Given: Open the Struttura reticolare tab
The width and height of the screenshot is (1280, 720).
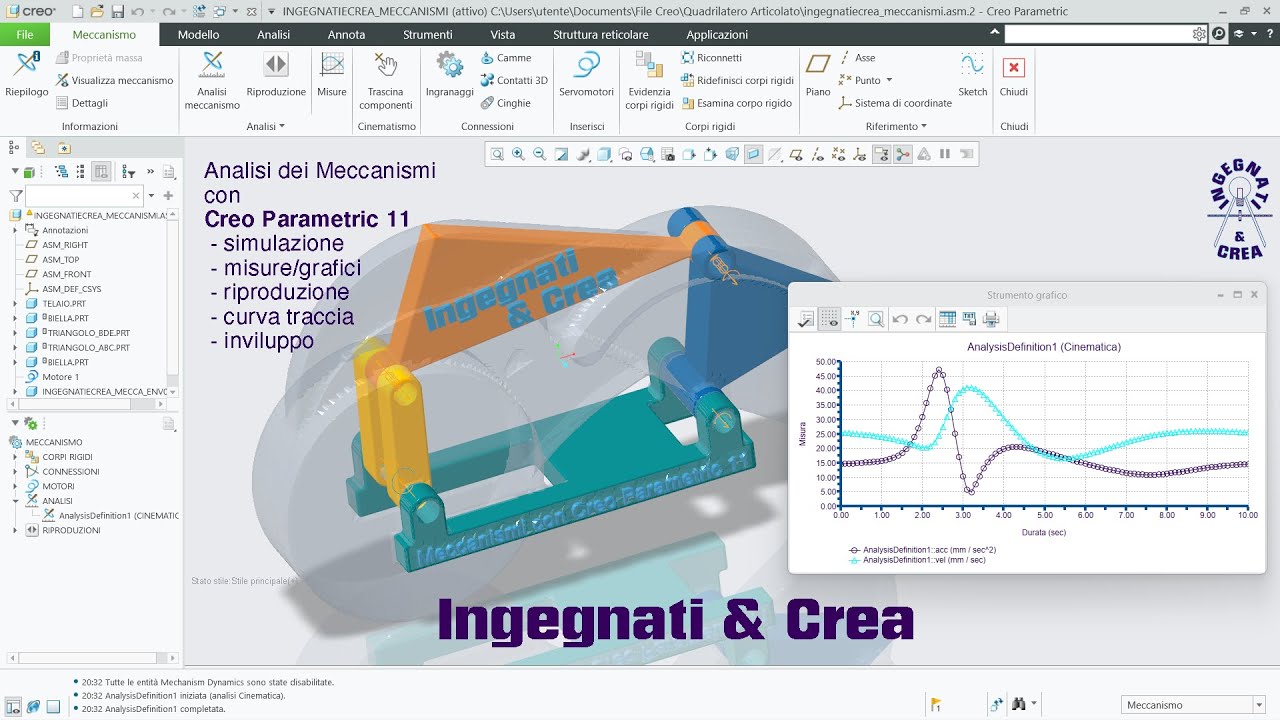Looking at the screenshot, I should coord(600,34).
